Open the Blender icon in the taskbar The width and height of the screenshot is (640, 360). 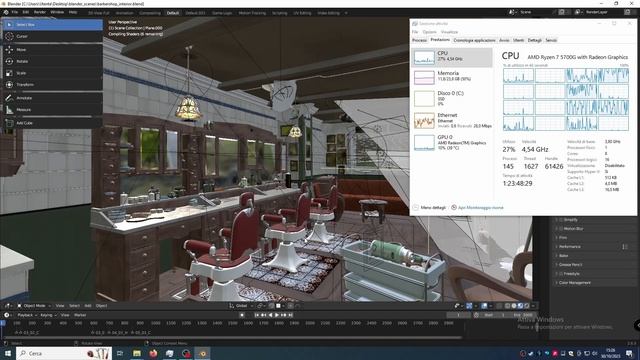pyautogui.click(x=202, y=353)
